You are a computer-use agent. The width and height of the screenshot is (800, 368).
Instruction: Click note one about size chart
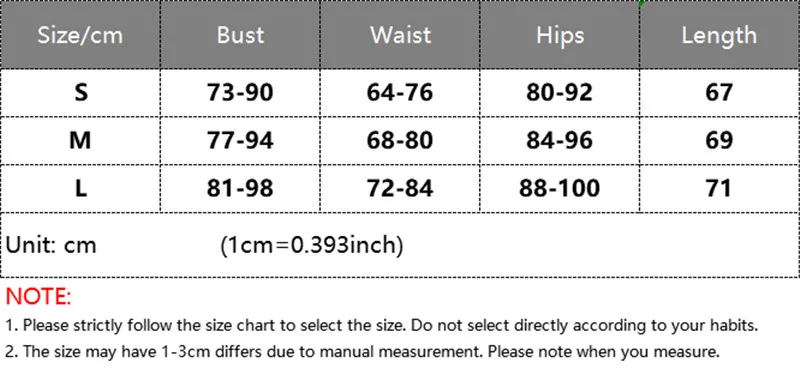[x=382, y=325]
